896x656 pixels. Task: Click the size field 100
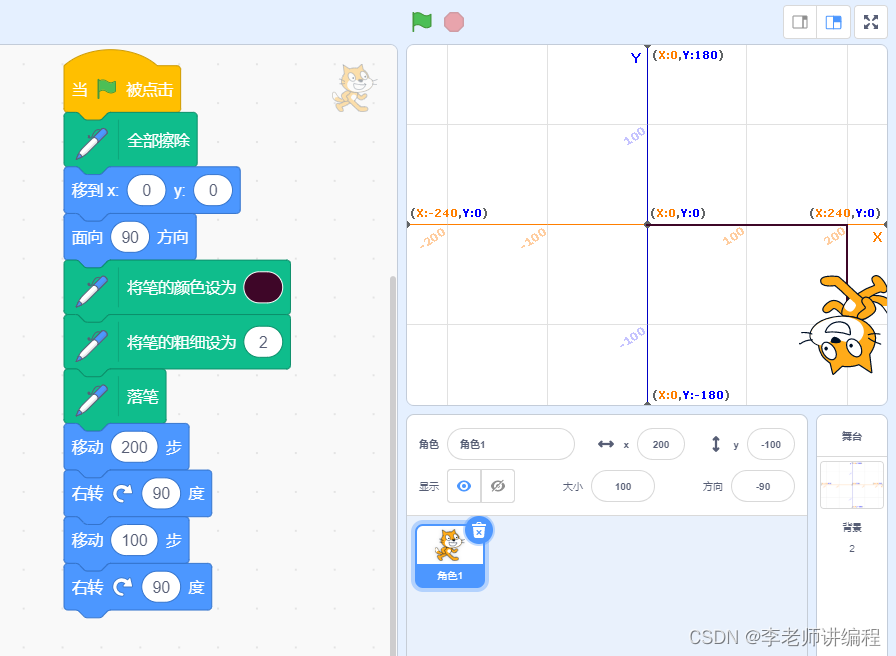623,486
